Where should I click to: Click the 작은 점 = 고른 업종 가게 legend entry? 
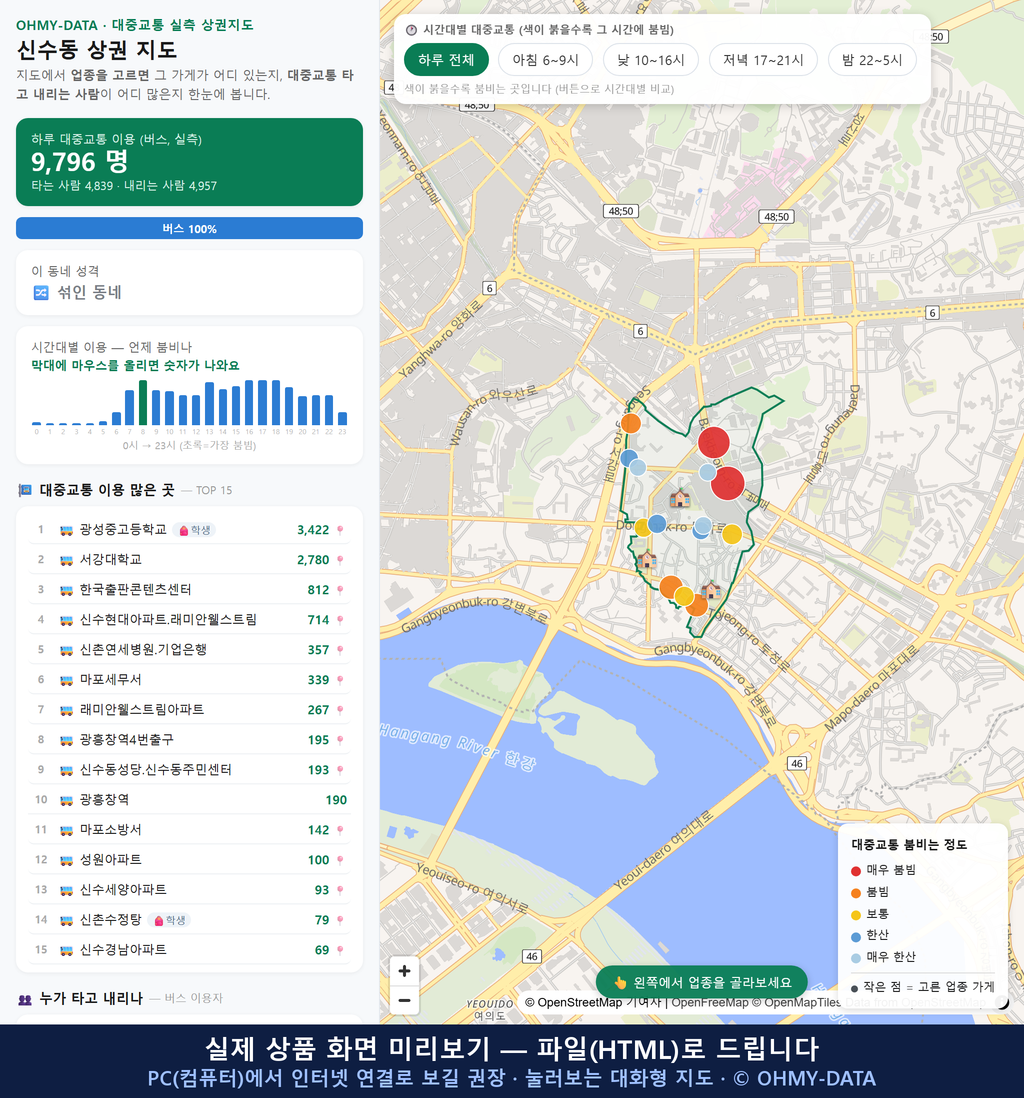922,987
